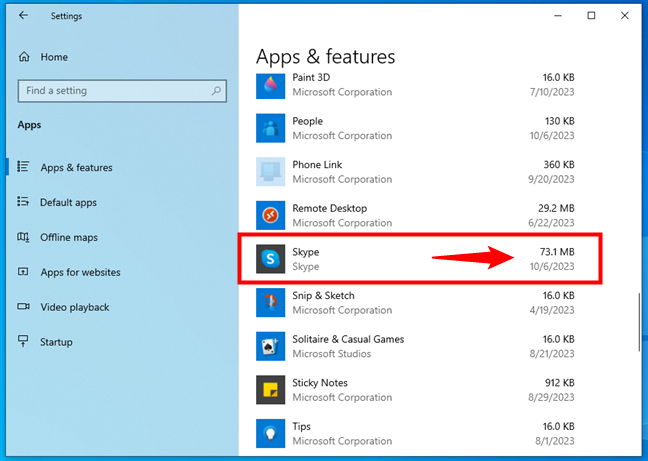Select the Remote Desktop app icon

tap(271, 215)
